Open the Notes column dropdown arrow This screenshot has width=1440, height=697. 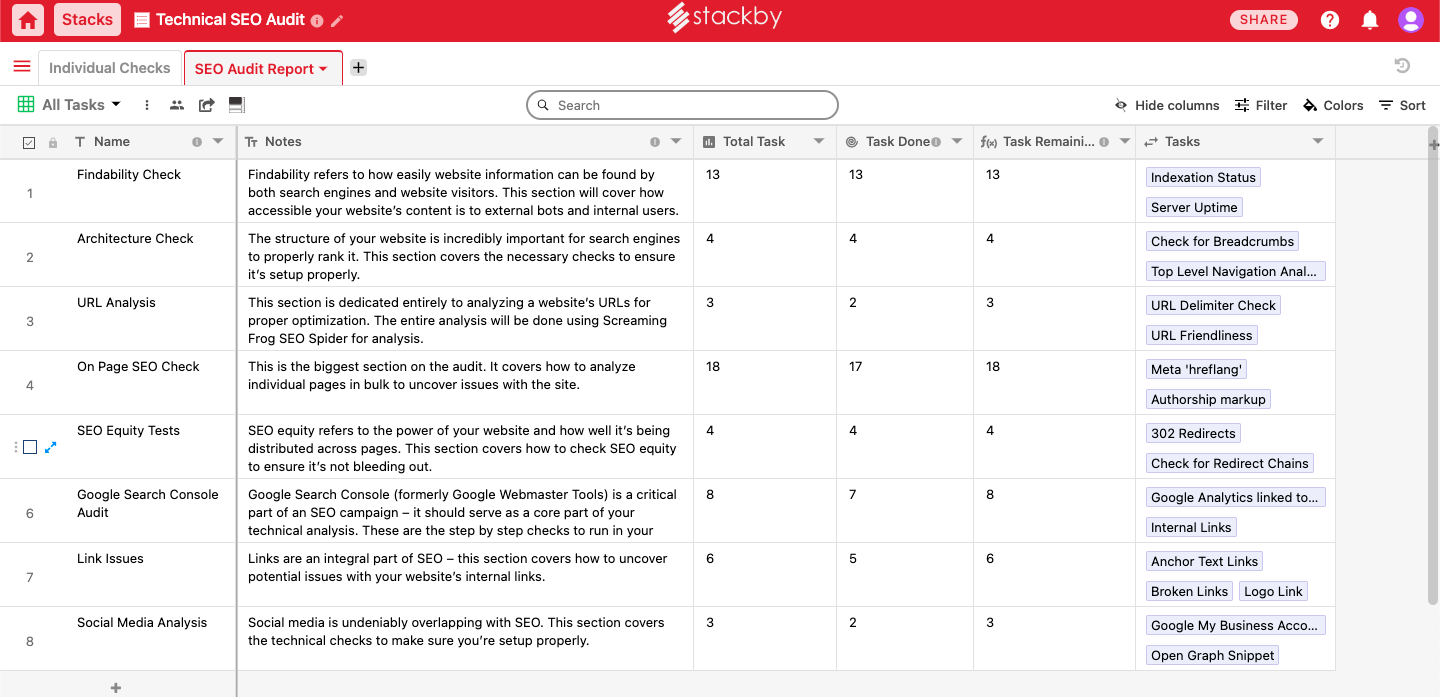point(676,142)
